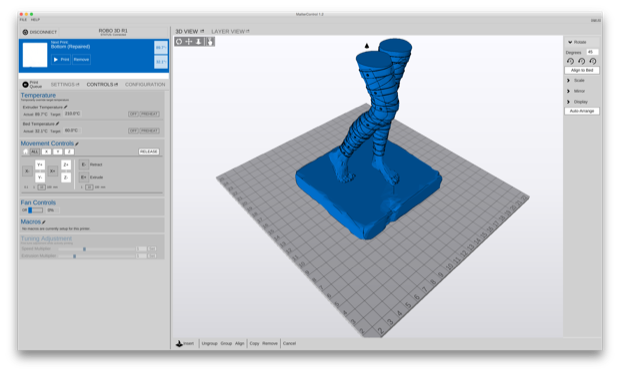Click the Auto-Arrange button
This screenshot has height=374, width=620.
(582, 111)
